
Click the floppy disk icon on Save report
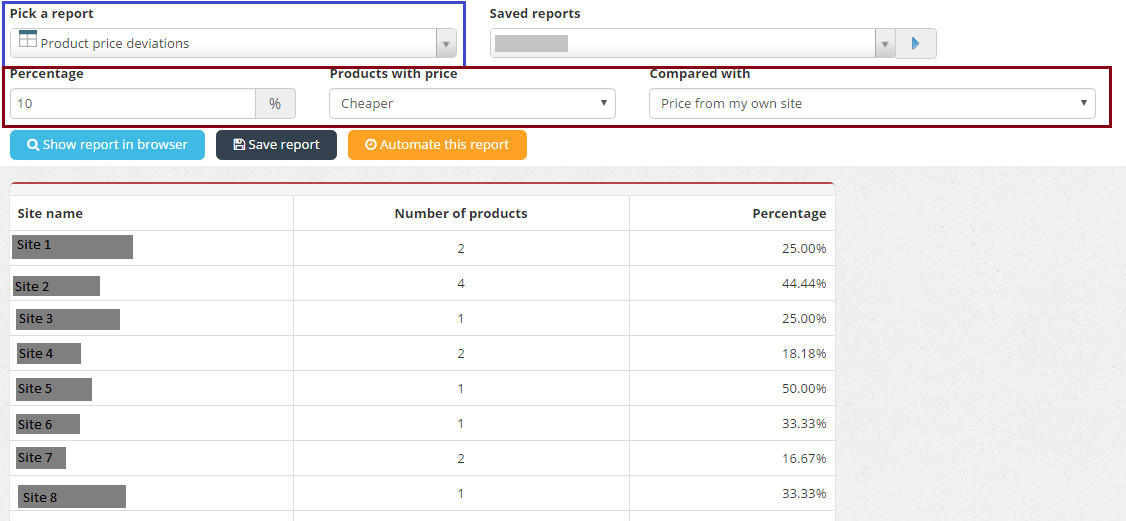239,145
